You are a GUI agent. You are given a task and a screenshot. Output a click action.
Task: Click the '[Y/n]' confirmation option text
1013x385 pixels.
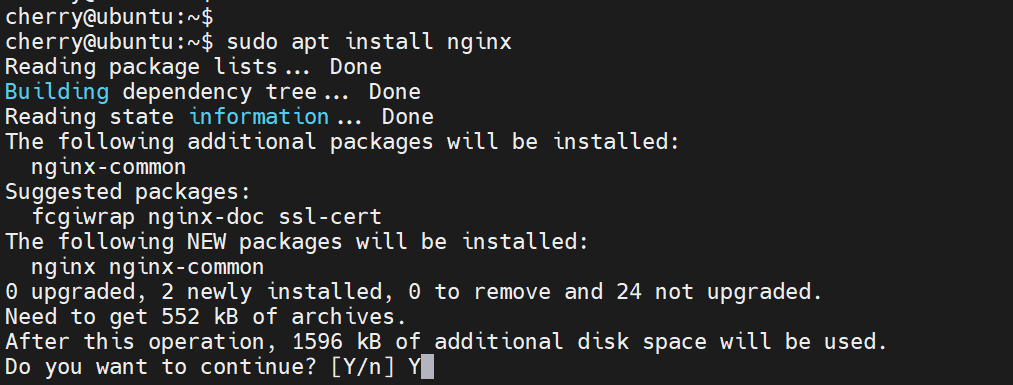tap(362, 367)
